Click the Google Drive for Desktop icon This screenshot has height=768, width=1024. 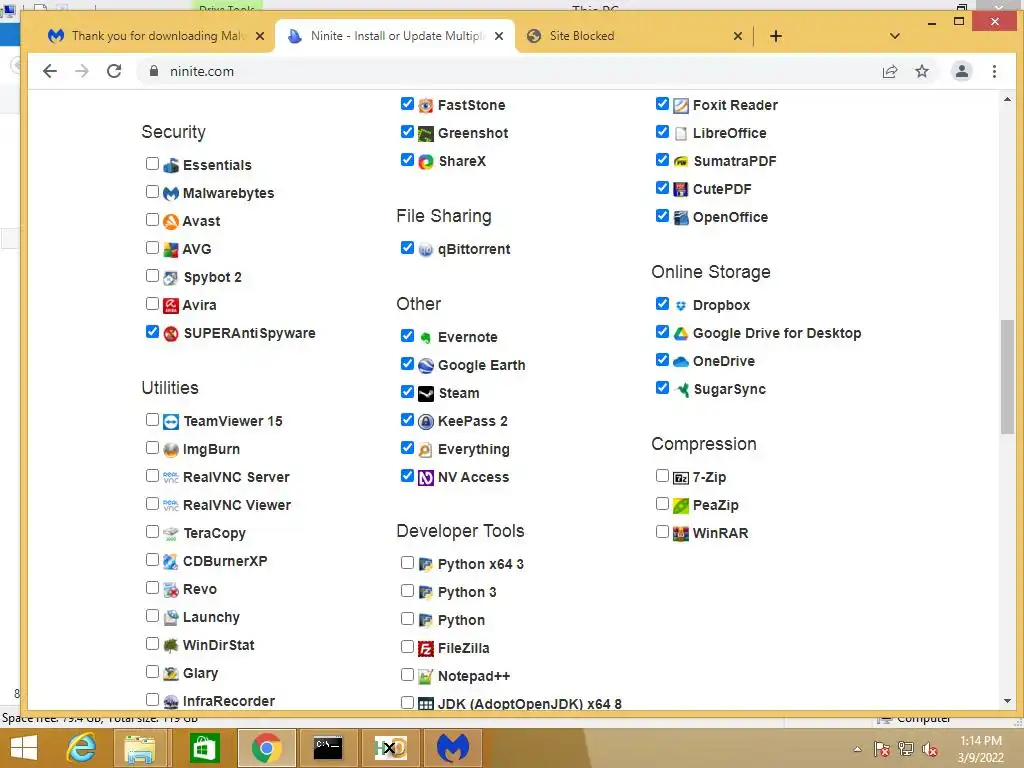(x=680, y=334)
